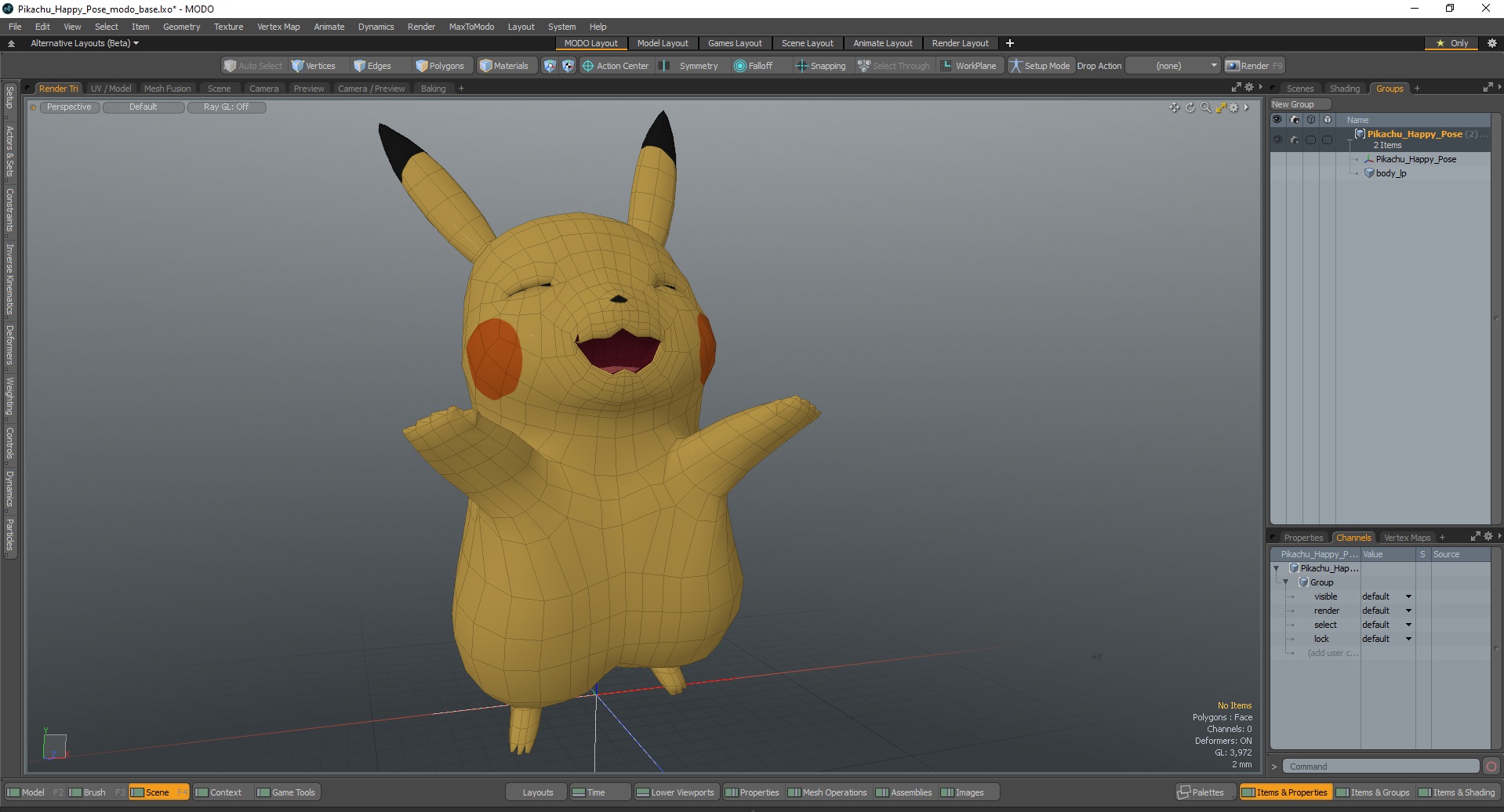Toggle Select Through mode
The width and height of the screenshot is (1504, 812).
click(893, 66)
